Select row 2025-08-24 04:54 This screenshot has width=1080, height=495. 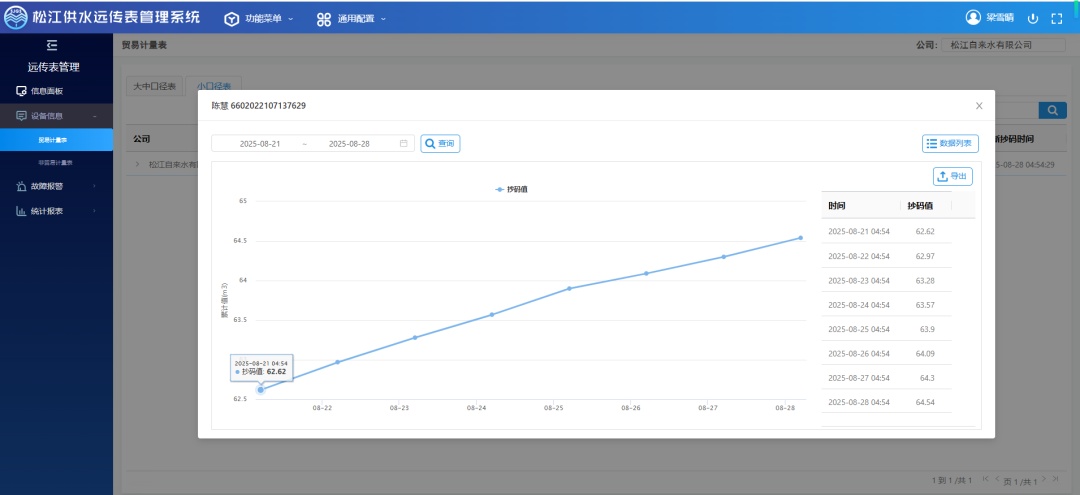886,304
